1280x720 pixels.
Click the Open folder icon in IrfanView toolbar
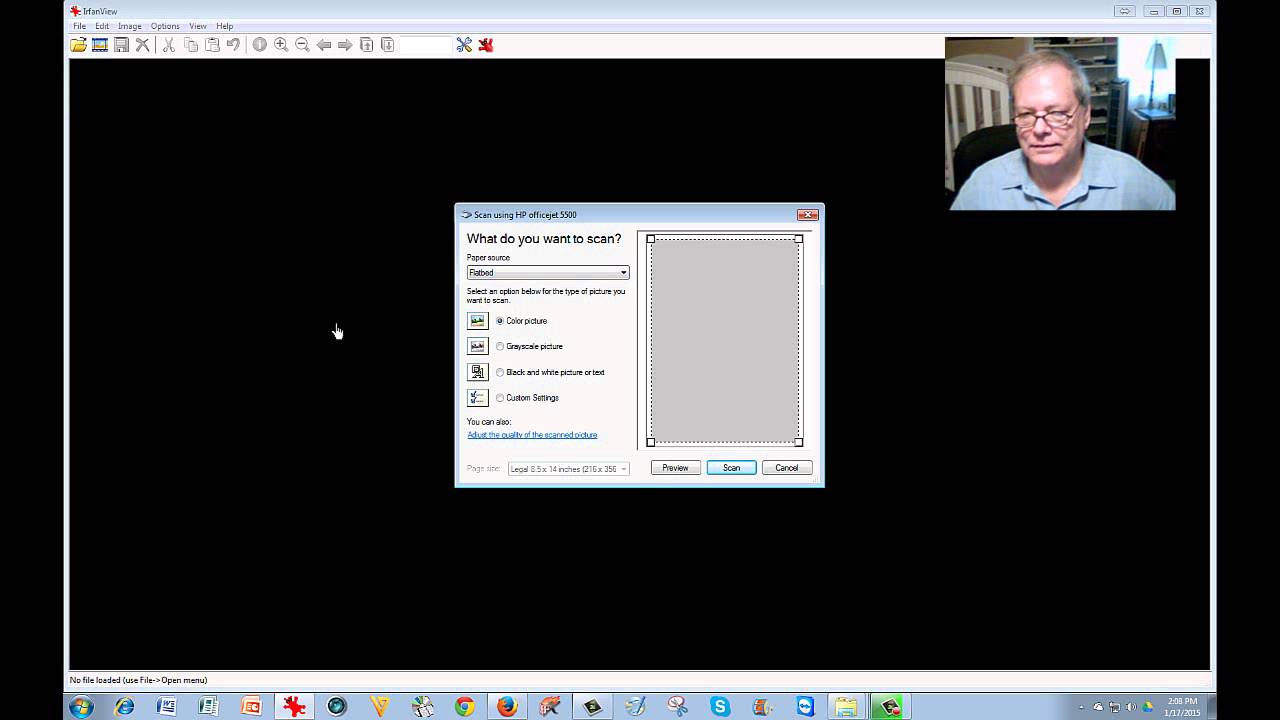(78, 45)
